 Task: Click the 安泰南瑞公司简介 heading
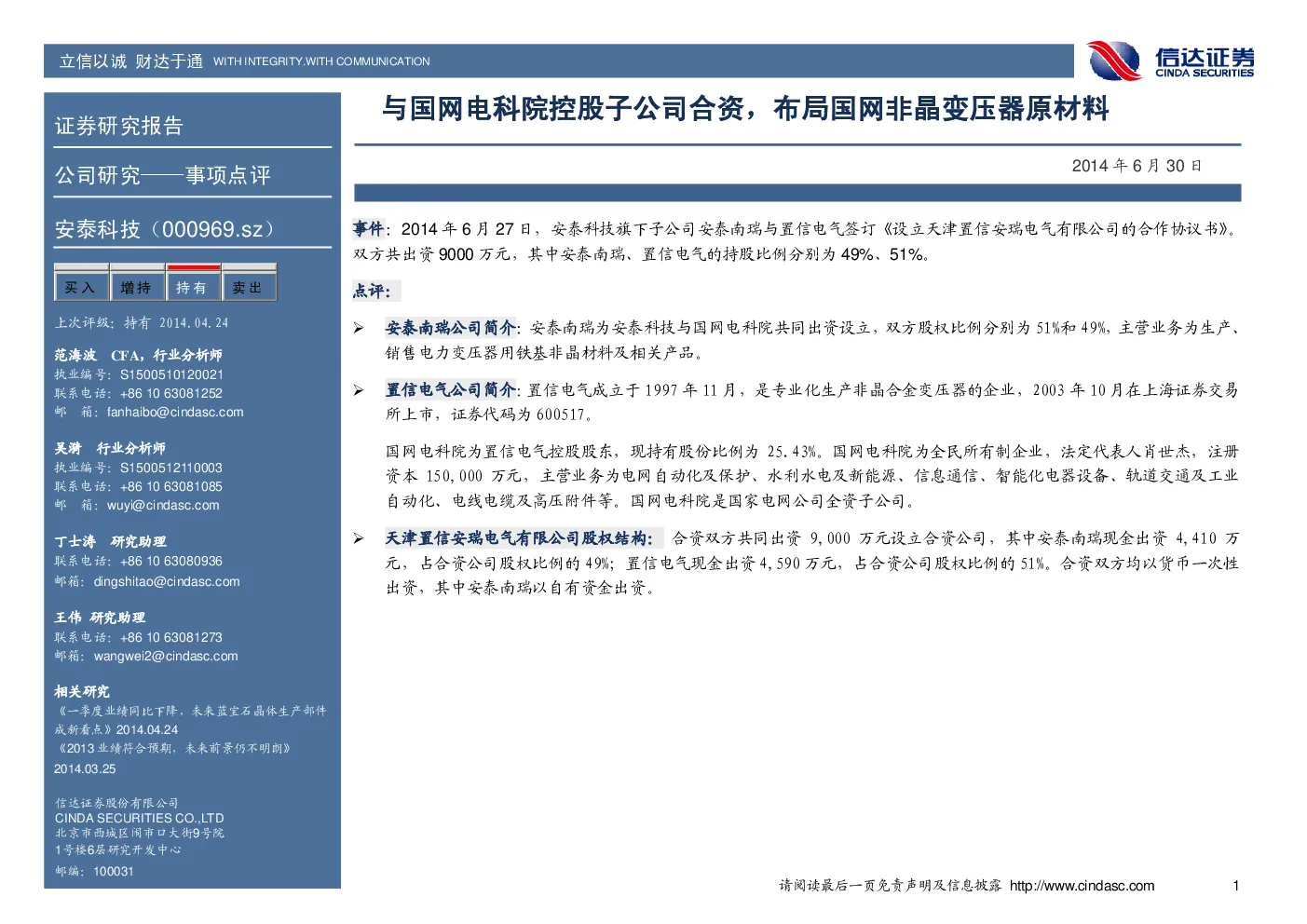[x=450, y=328]
